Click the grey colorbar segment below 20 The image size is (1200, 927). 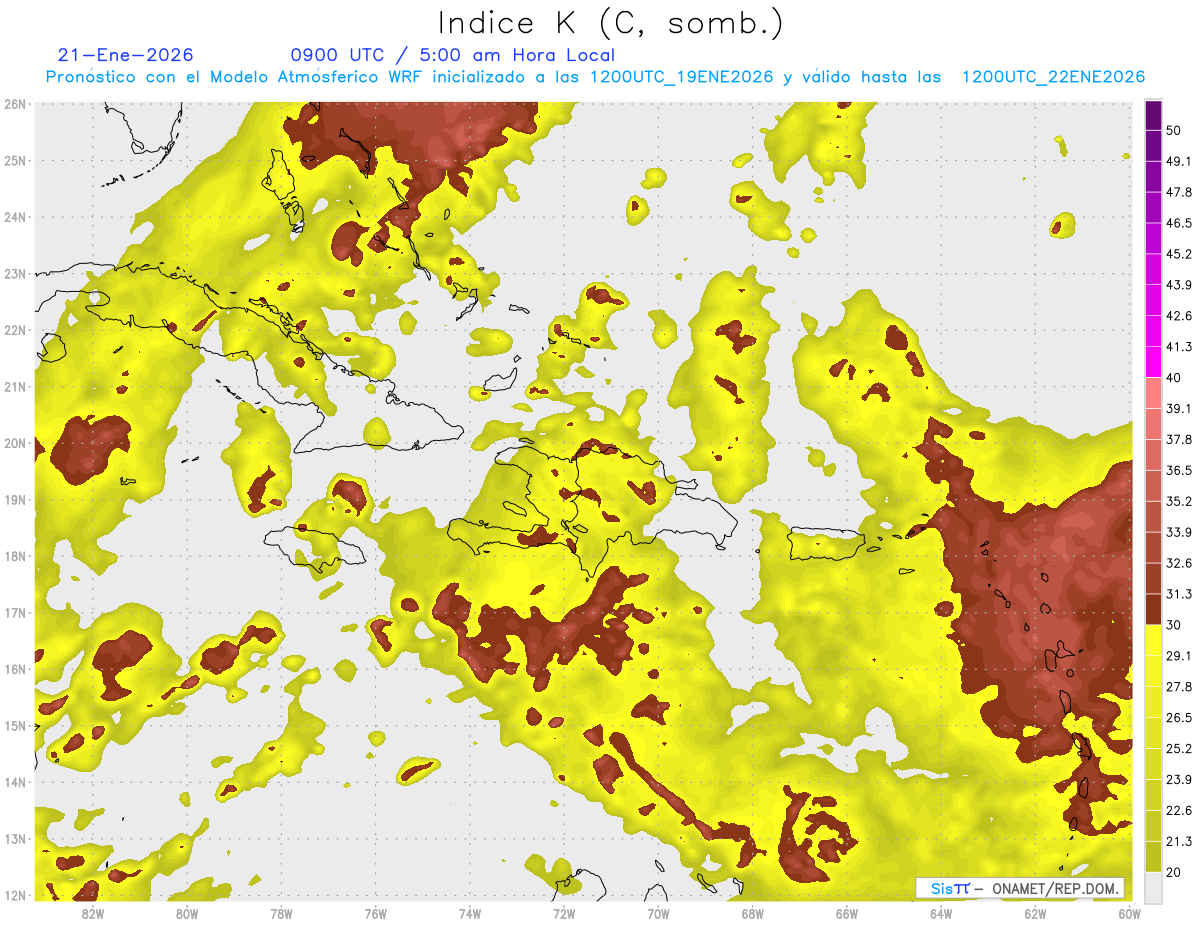[1153, 886]
